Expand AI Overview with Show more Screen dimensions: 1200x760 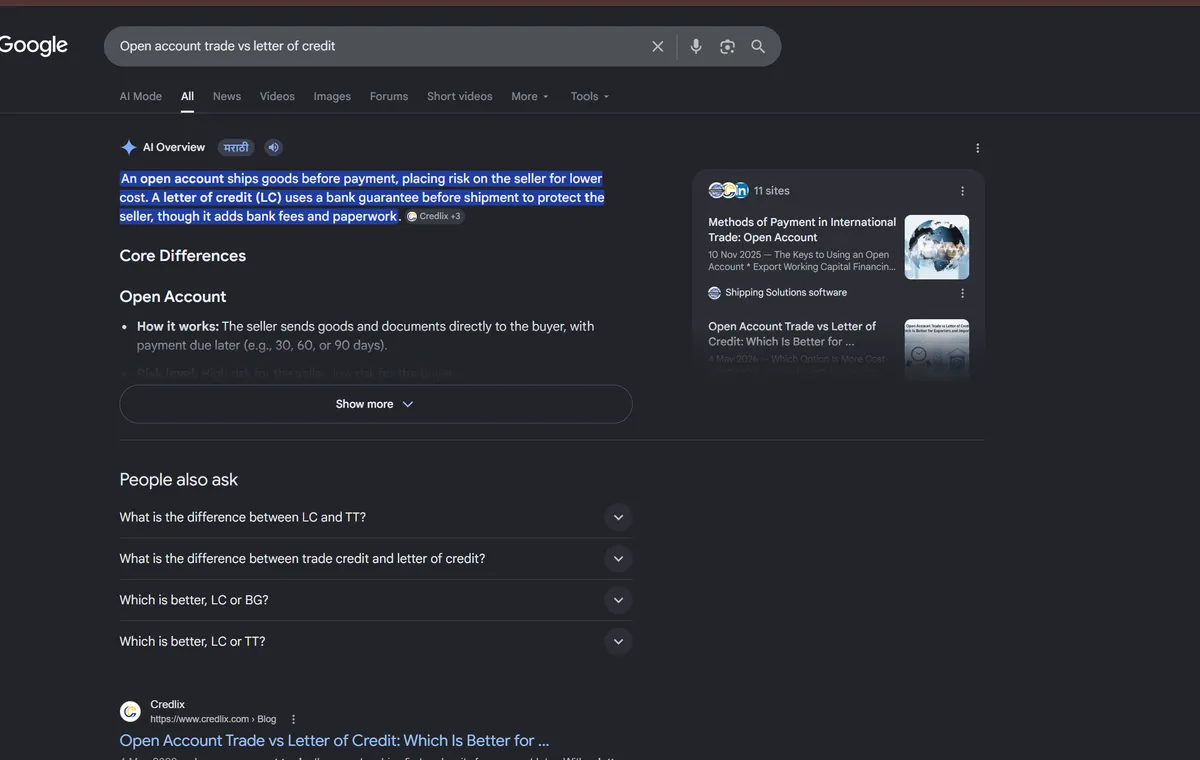[376, 404]
